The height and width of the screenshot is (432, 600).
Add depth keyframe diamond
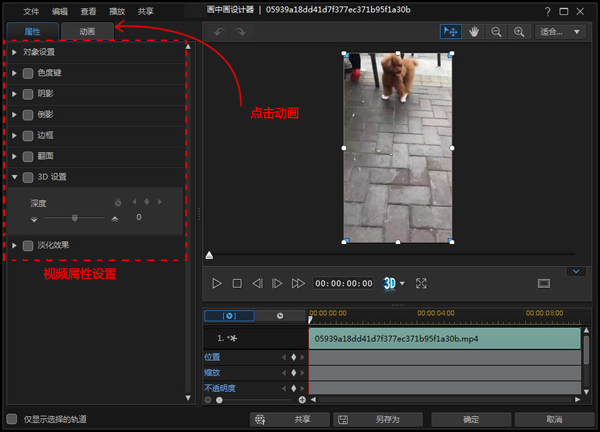point(147,202)
